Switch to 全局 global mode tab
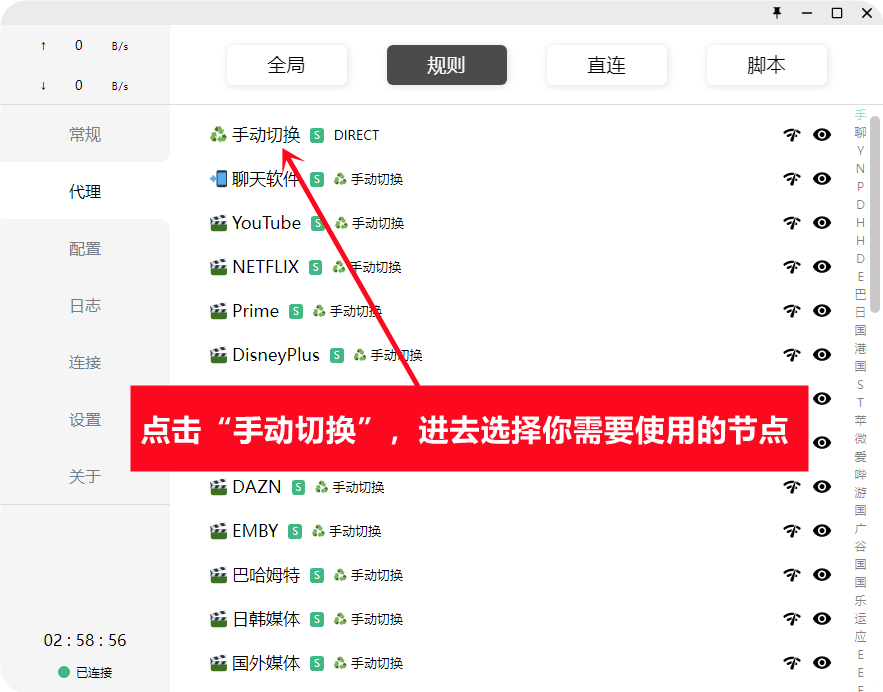The width and height of the screenshot is (883, 692). click(x=287, y=65)
